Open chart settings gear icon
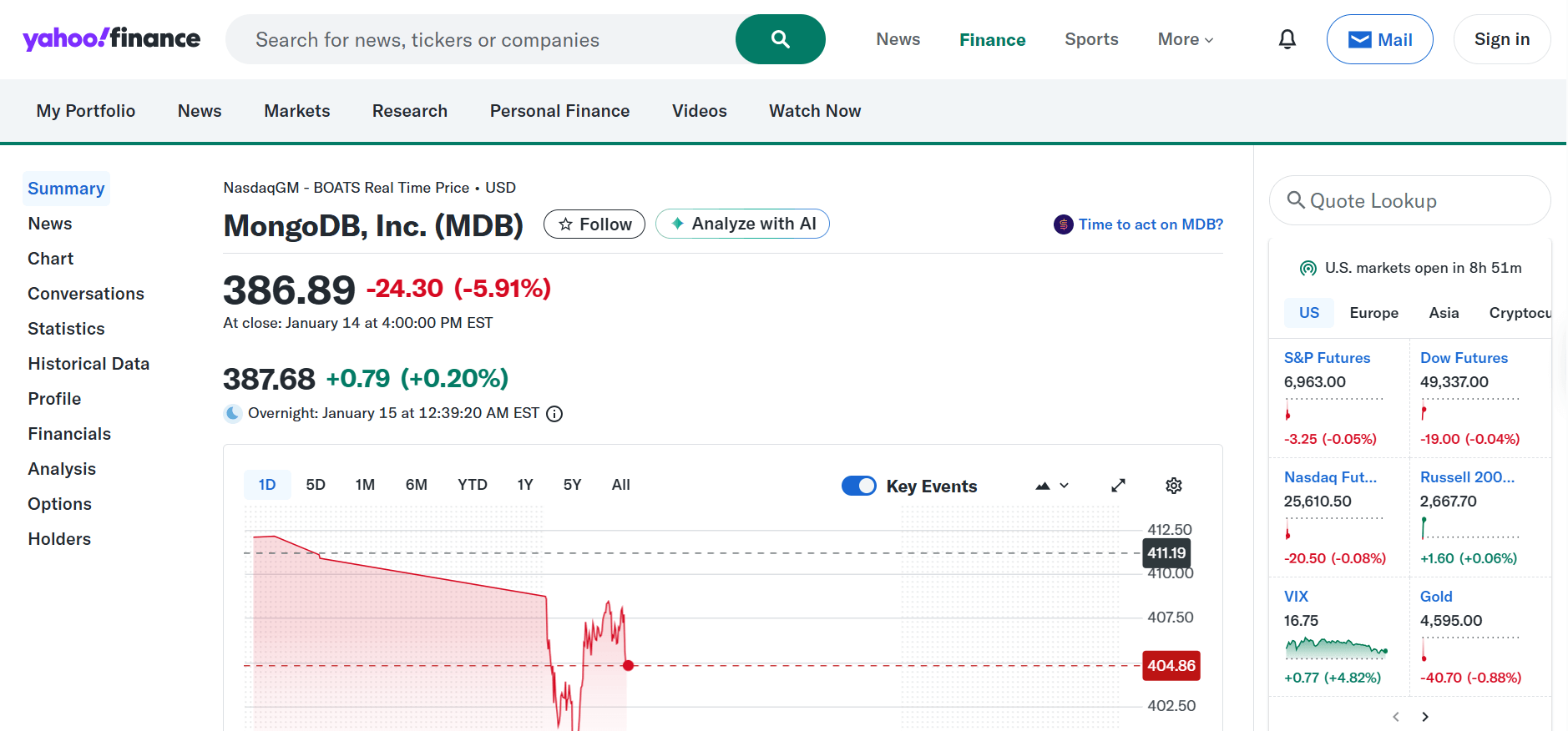Image resolution: width=1568 pixels, height=731 pixels. 1173,486
